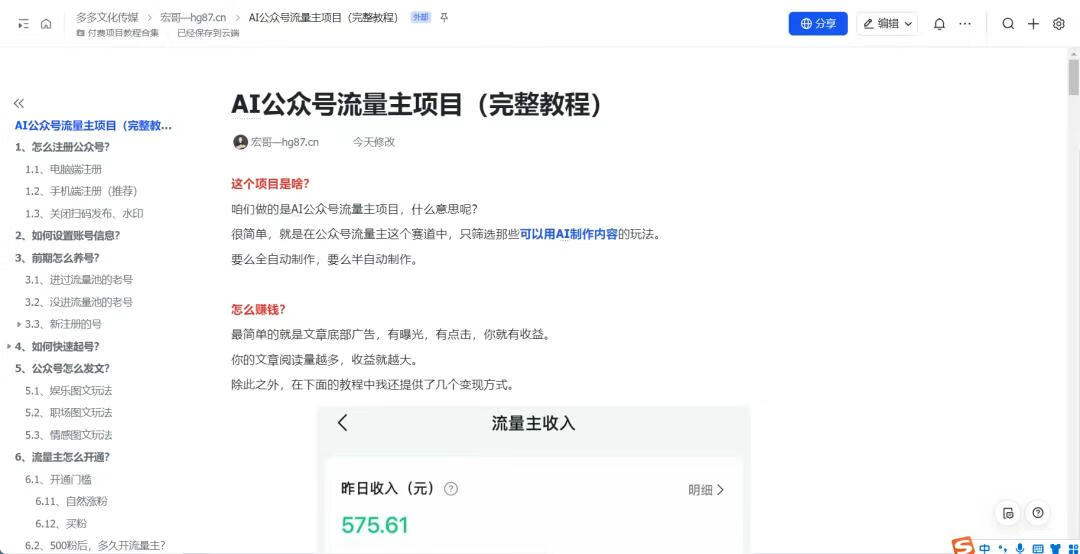Screen dimensions: 1080x554
Task: Open the settings gear
Action: [1059, 24]
